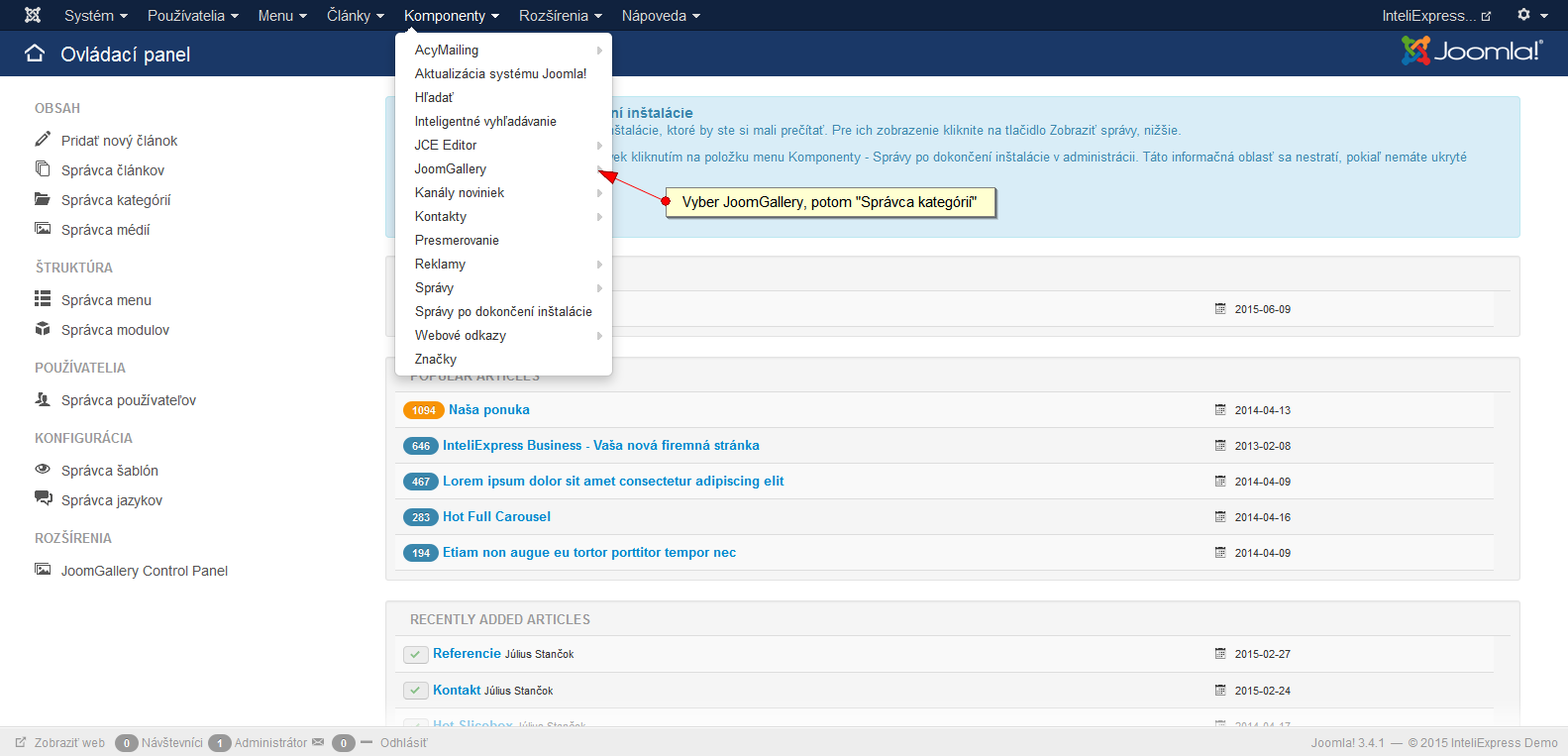Click the external link icon beside InteliExpress
Viewport: 1568px width, 756px height.
point(1486,16)
